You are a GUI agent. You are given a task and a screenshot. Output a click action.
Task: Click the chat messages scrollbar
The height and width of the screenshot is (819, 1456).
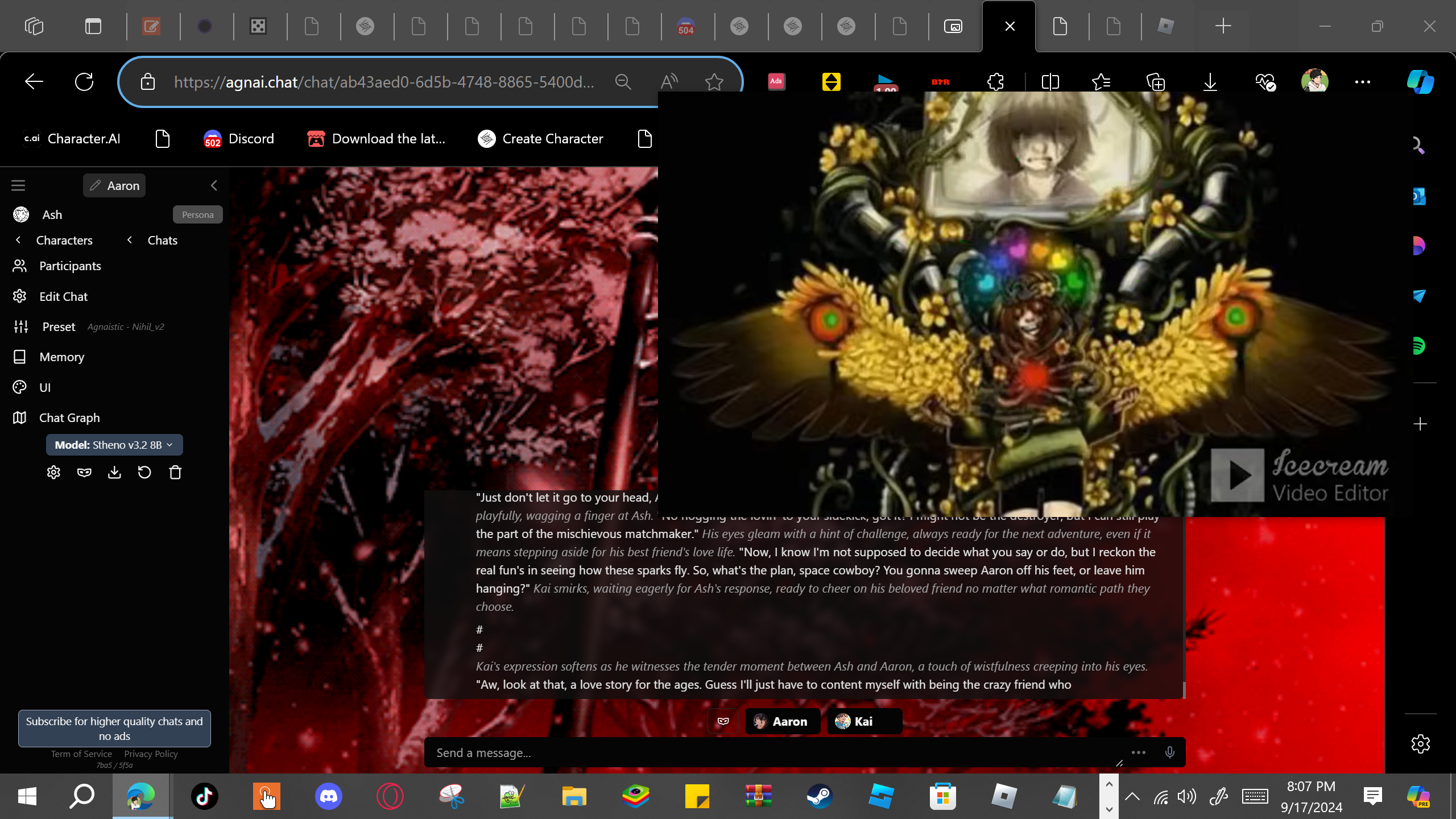tap(1184, 689)
